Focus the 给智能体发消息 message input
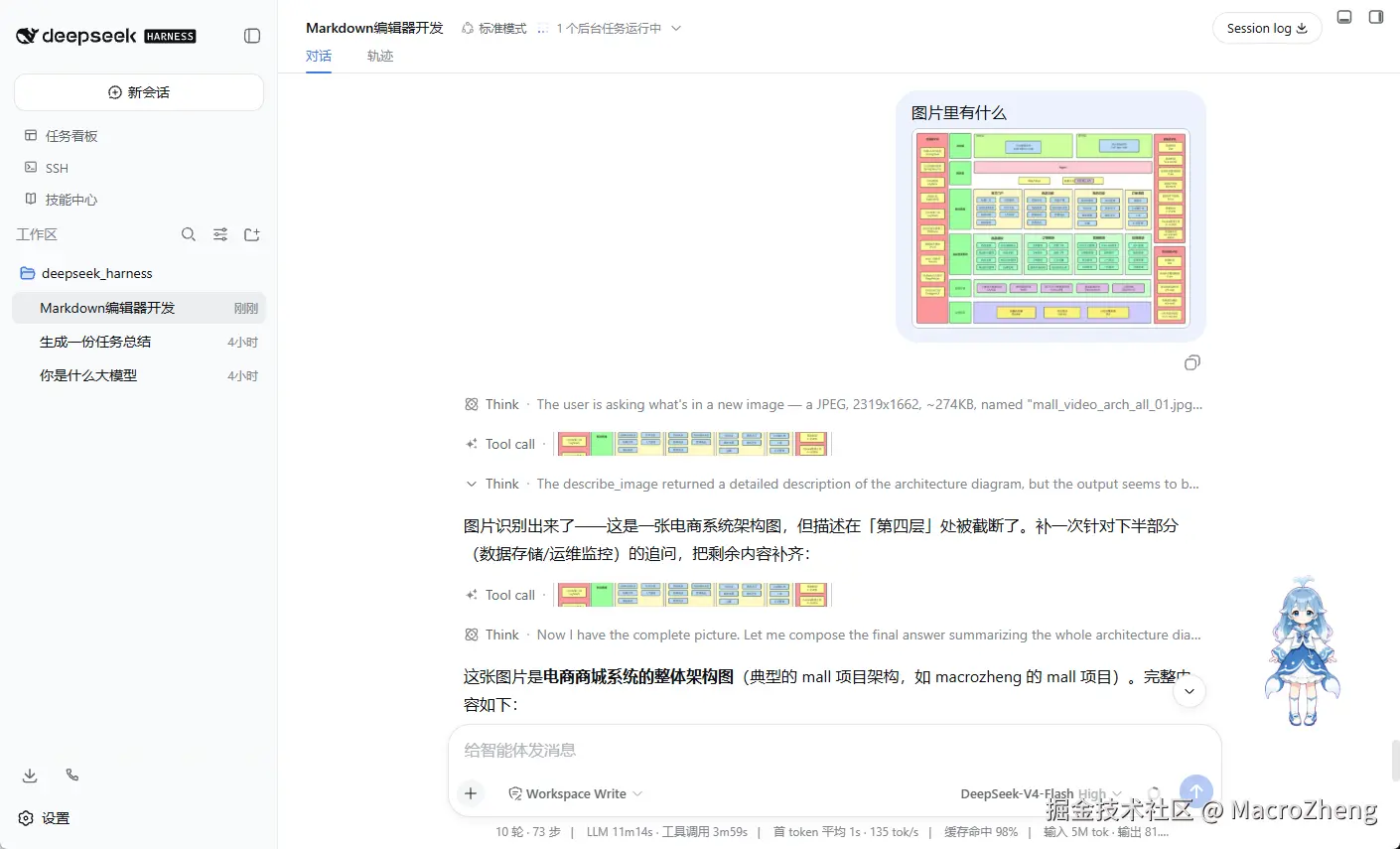 tap(834, 750)
